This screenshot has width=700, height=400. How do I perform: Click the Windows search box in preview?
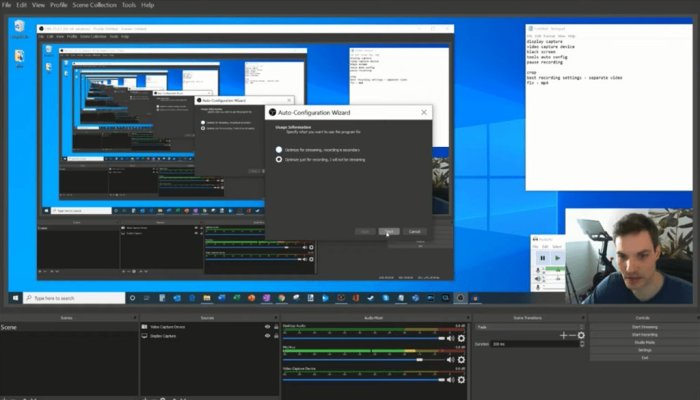click(x=75, y=298)
